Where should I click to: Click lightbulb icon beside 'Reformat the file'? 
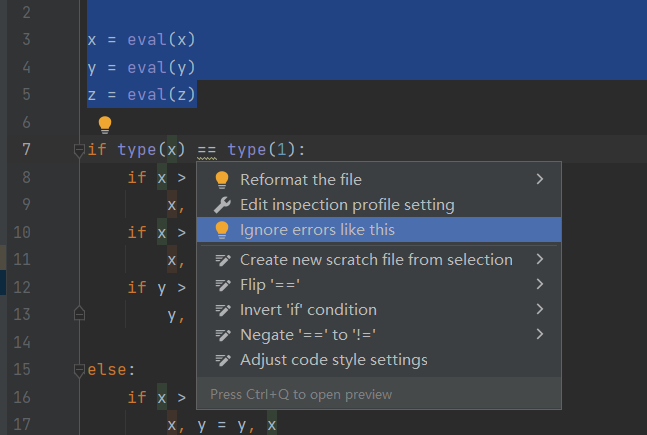[x=222, y=180]
